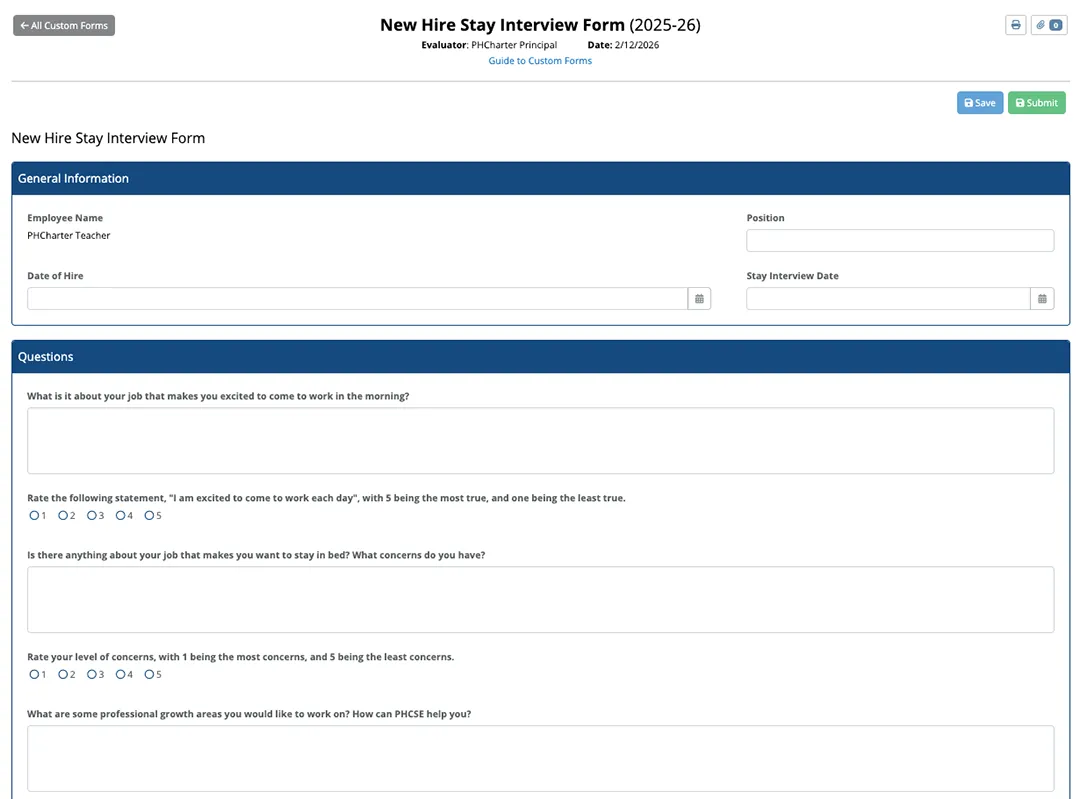
Task: Click the excited to come to work answer box
Action: [x=540, y=441]
